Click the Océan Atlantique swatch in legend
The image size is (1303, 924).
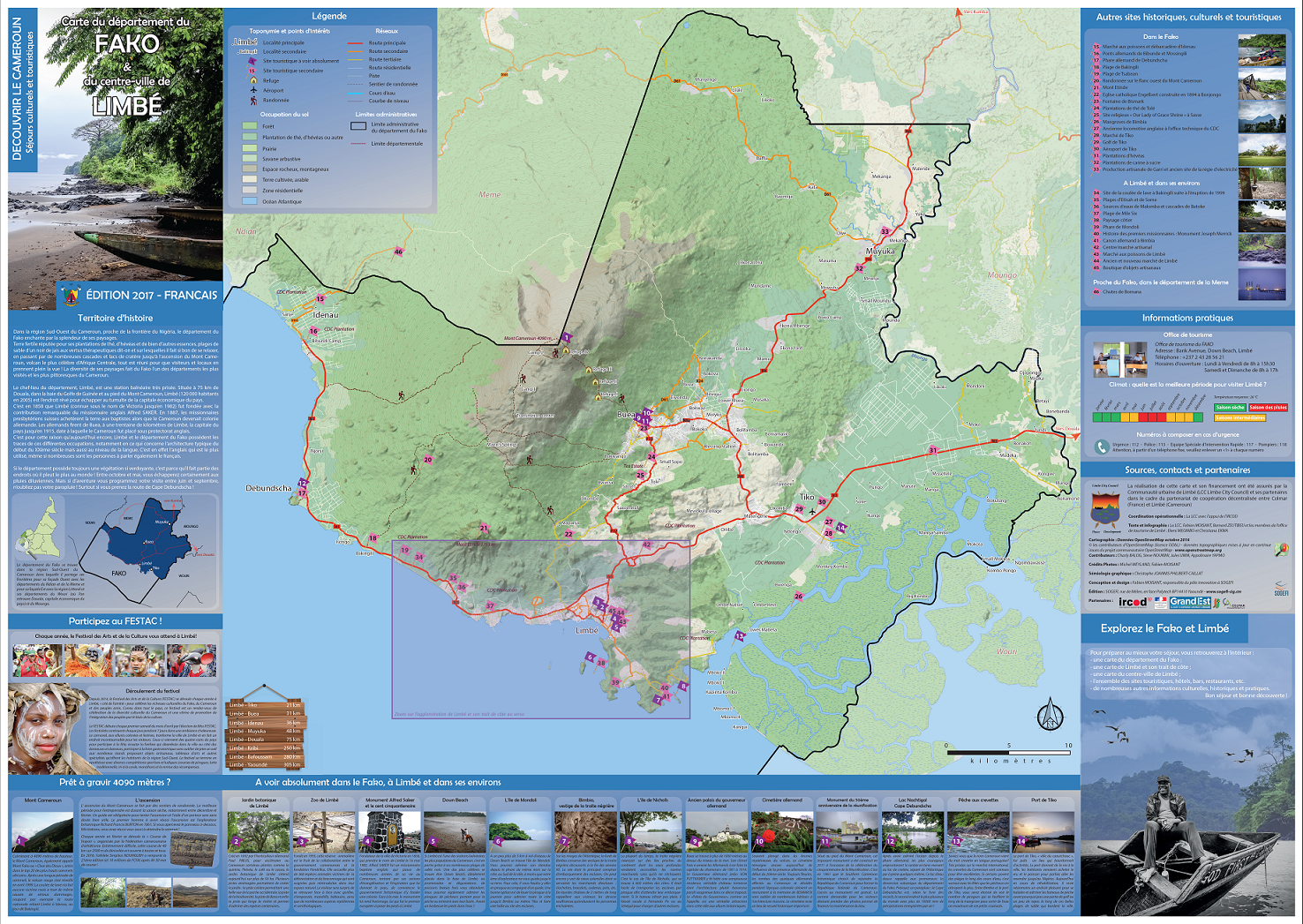249,201
